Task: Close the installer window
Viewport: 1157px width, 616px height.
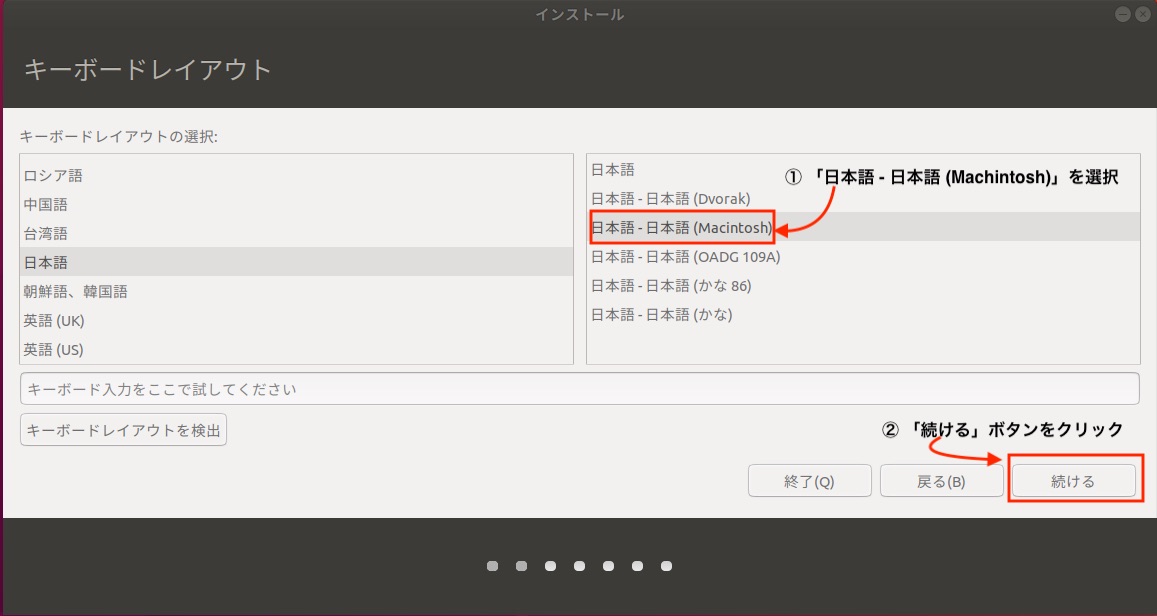Action: (x=1142, y=14)
